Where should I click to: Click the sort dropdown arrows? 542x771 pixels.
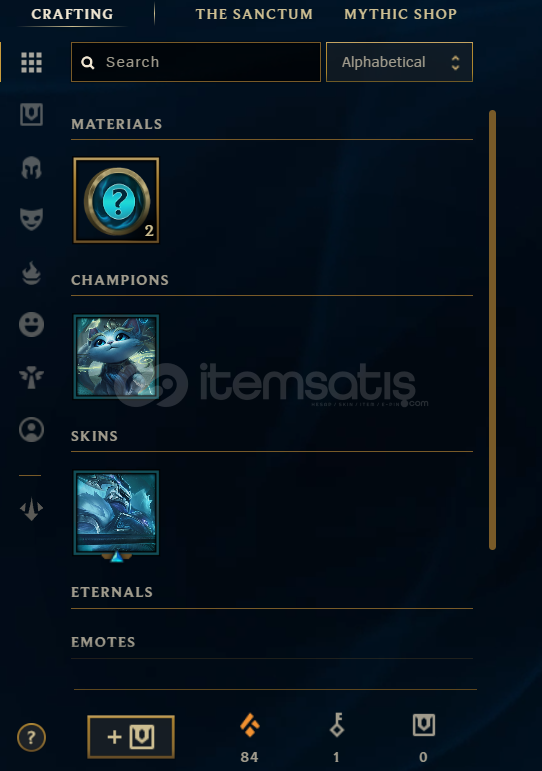(x=455, y=62)
